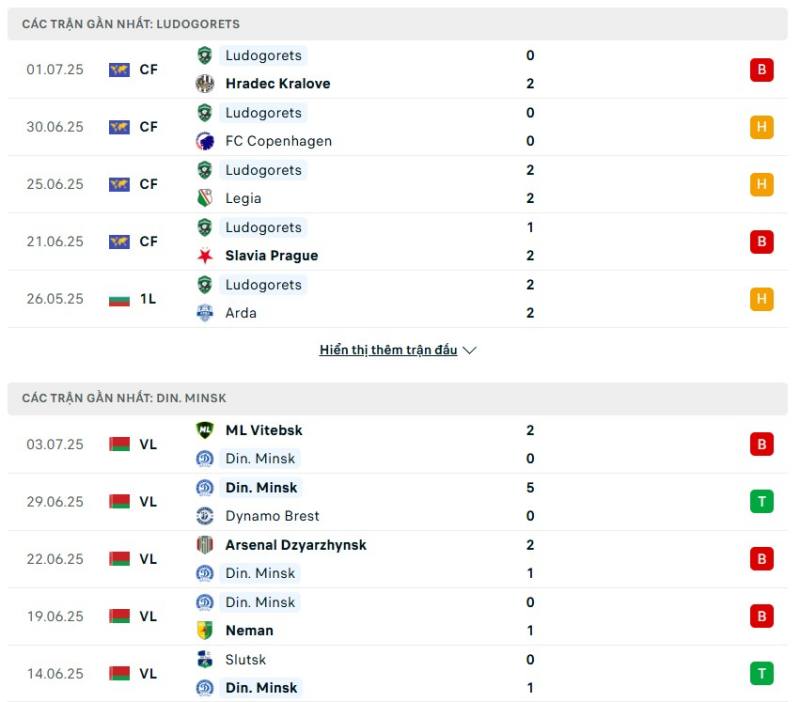Click the CF competition flag for 01.07.25
This screenshot has height=702, width=800.
coord(121,70)
